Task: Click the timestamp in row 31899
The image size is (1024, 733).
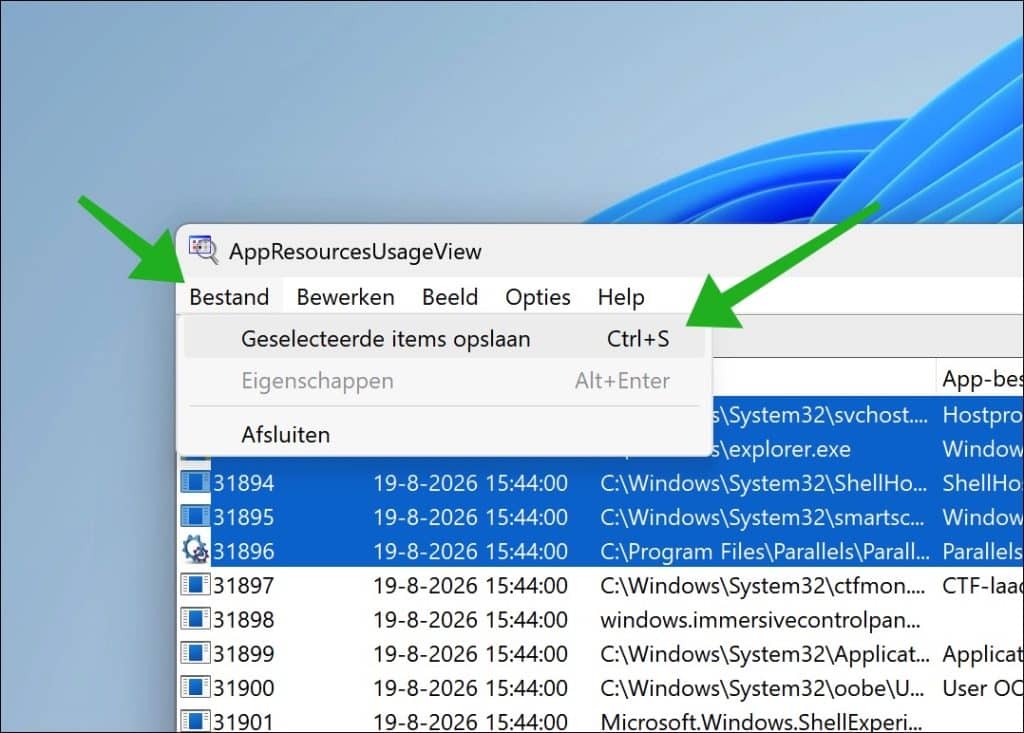Action: pos(470,654)
